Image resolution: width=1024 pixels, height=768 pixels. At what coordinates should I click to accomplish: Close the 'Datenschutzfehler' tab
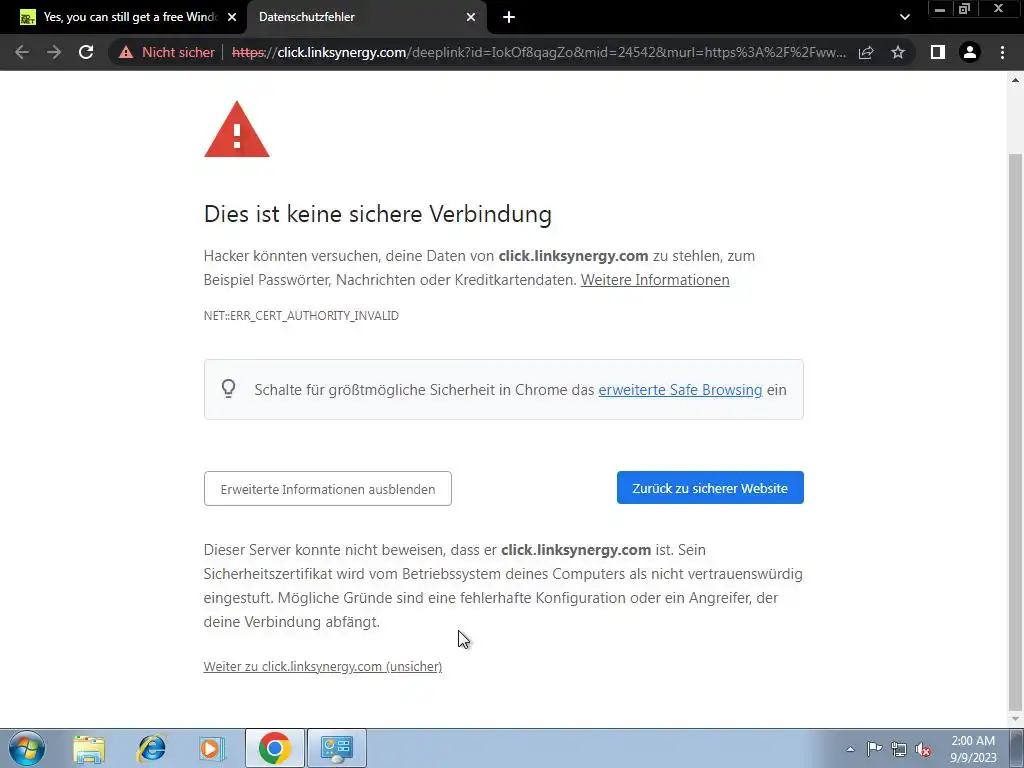(x=471, y=17)
